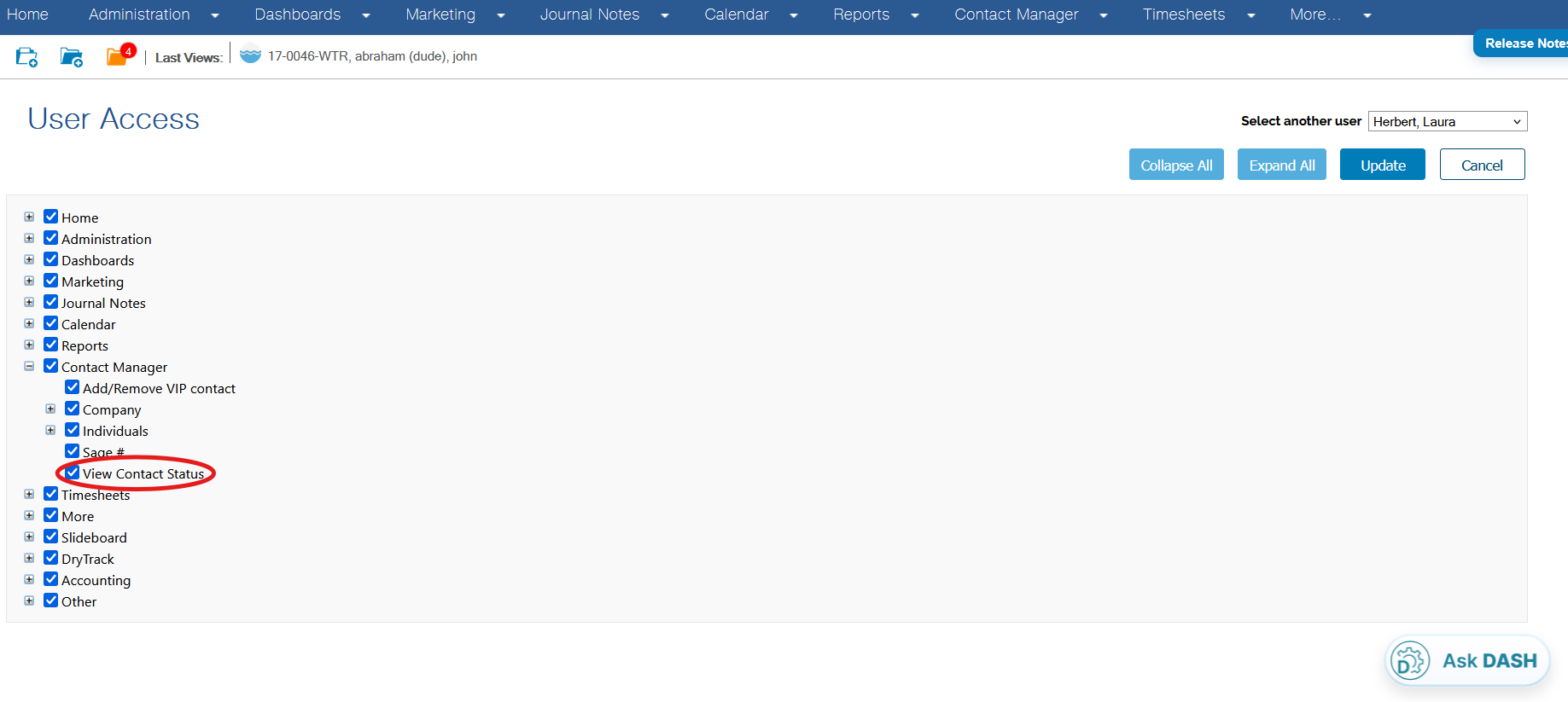Expand the Marketing tree node
Screen dimensions: 1568x702
(29, 281)
